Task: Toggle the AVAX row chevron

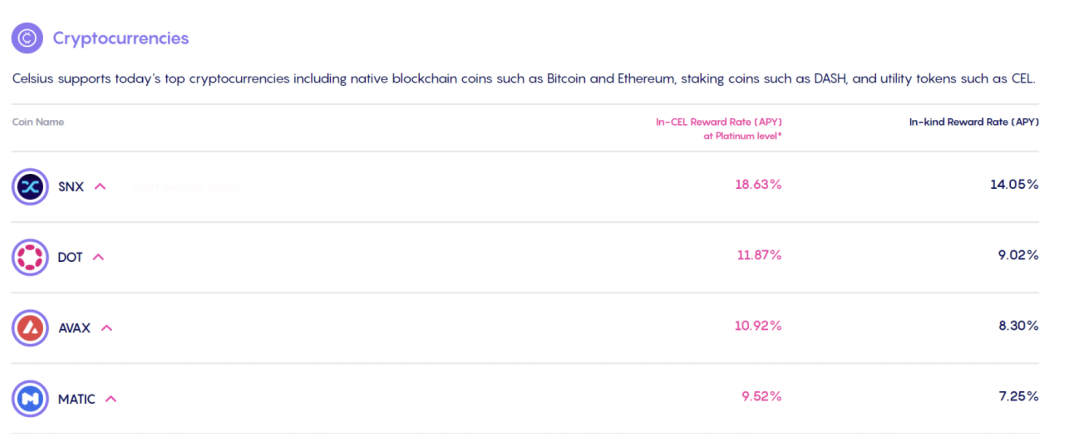Action: [107, 327]
